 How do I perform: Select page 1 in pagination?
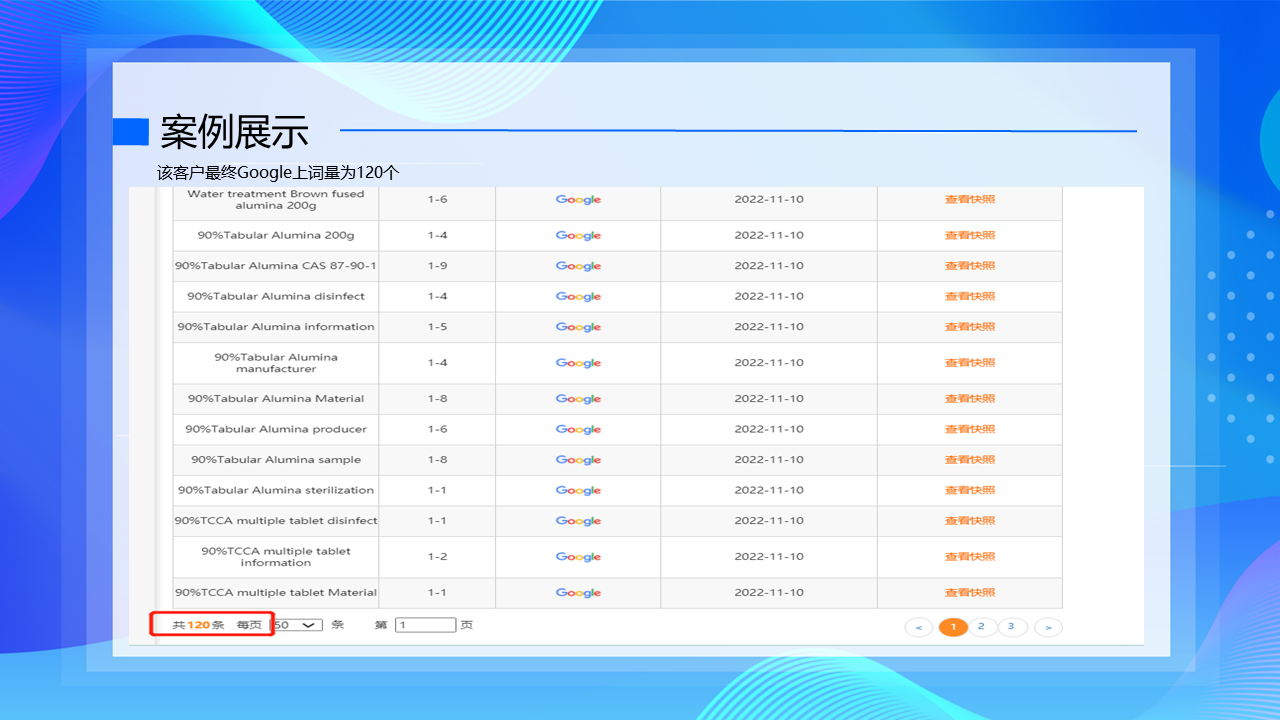953,627
